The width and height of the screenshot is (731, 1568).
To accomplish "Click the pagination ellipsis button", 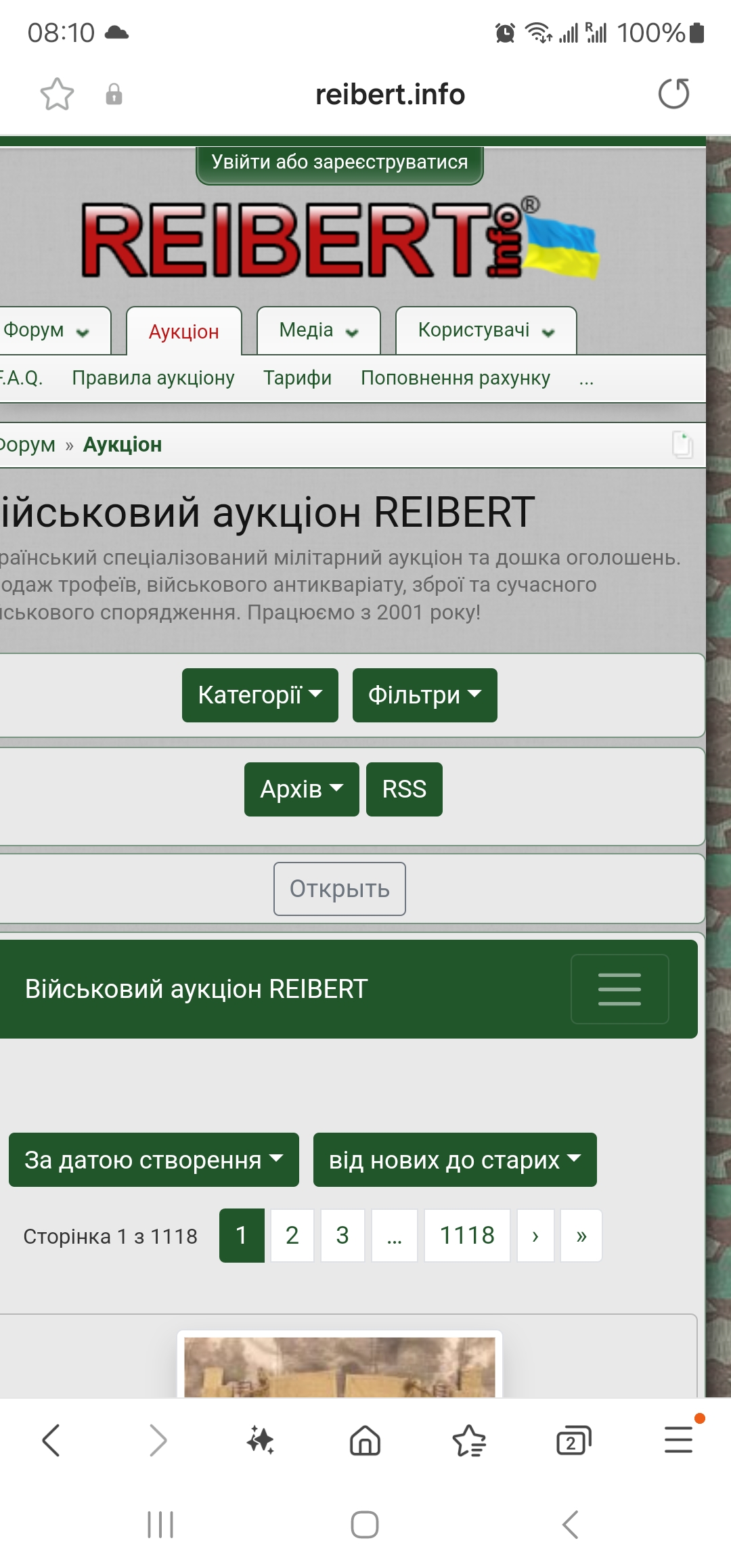I will pos(395,1236).
